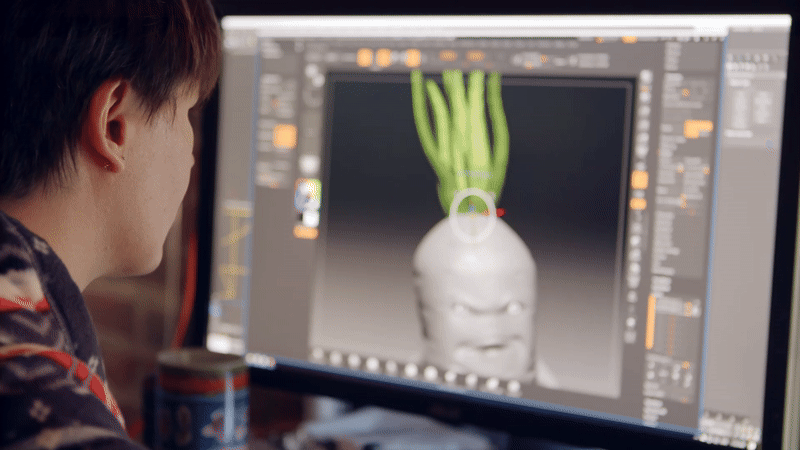Click the first orange mode button in top shelf
800x450 pixels.
[365, 58]
